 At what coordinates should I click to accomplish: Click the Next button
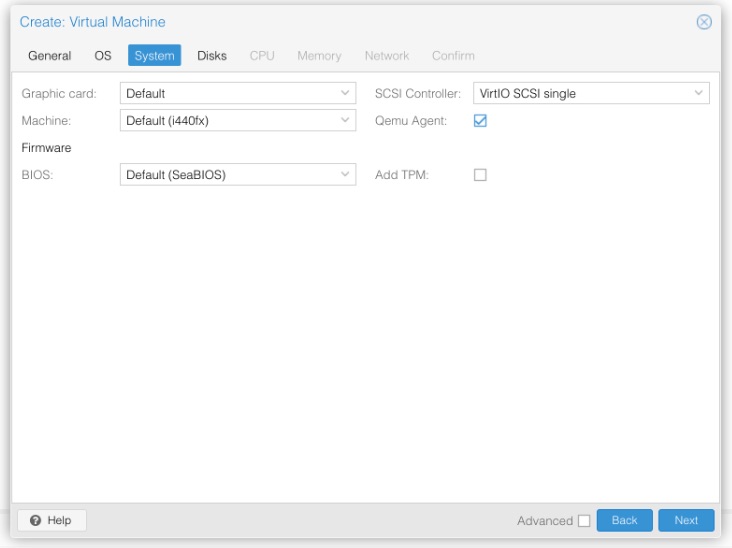686,520
